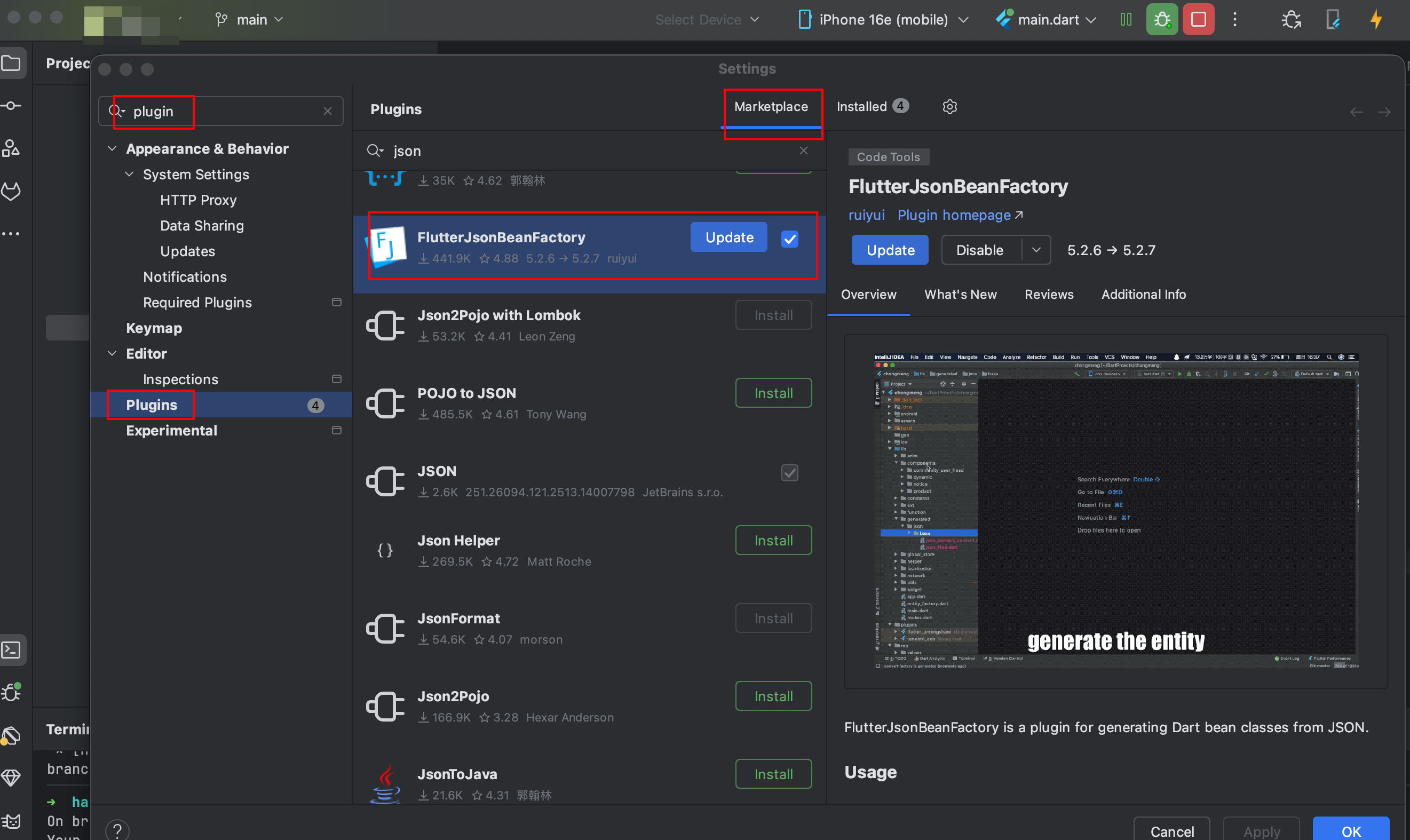Collapse the Appearance & Behavior section
Viewport: 1410px width, 840px height.
click(x=112, y=148)
